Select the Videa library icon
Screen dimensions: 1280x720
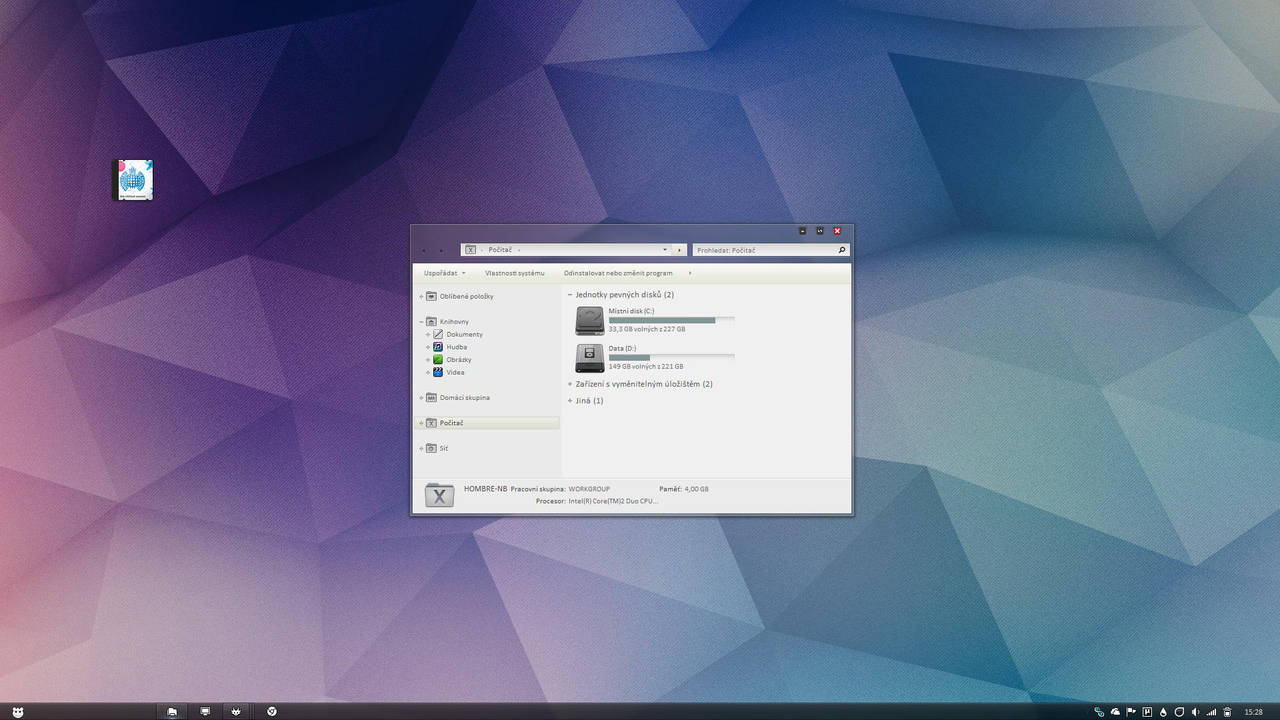[438, 372]
